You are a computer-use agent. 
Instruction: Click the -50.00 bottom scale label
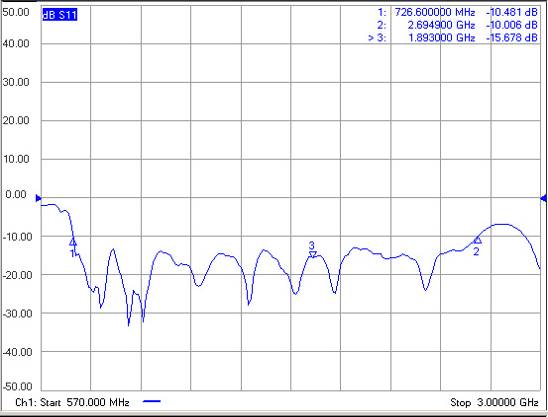click(x=17, y=387)
